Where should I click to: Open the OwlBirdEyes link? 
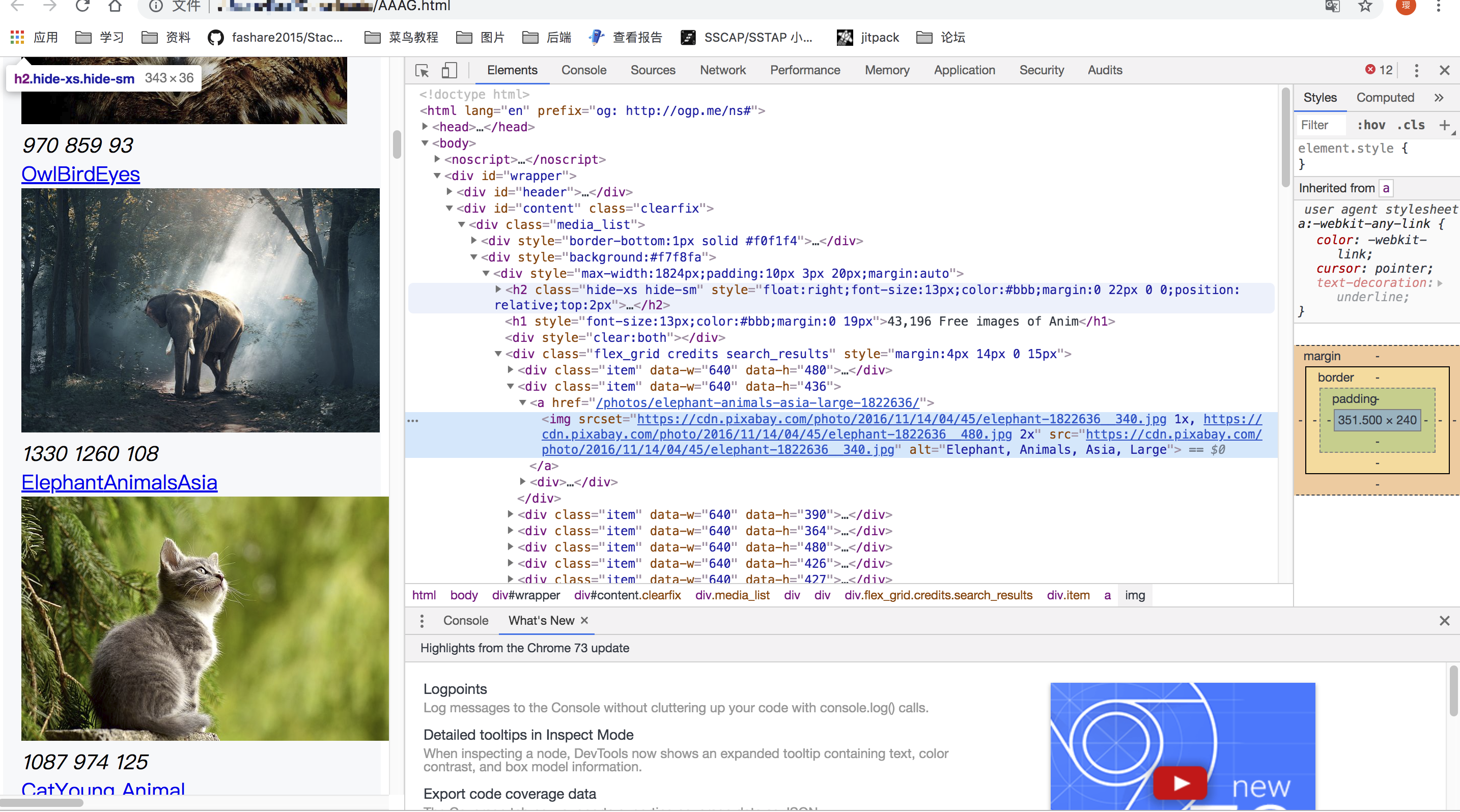click(x=80, y=174)
